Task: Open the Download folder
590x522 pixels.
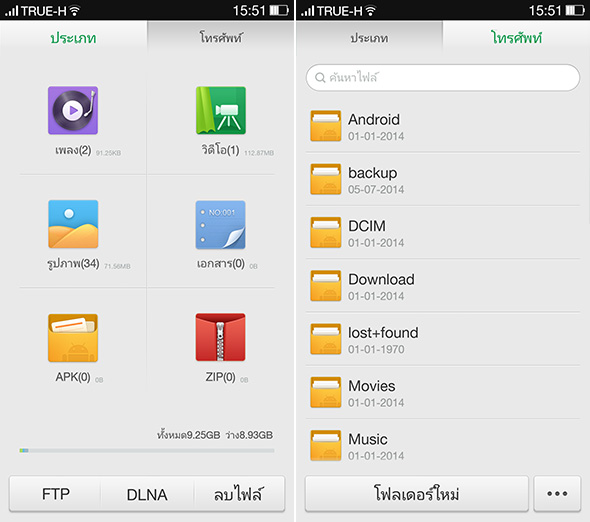Action: tap(443, 286)
